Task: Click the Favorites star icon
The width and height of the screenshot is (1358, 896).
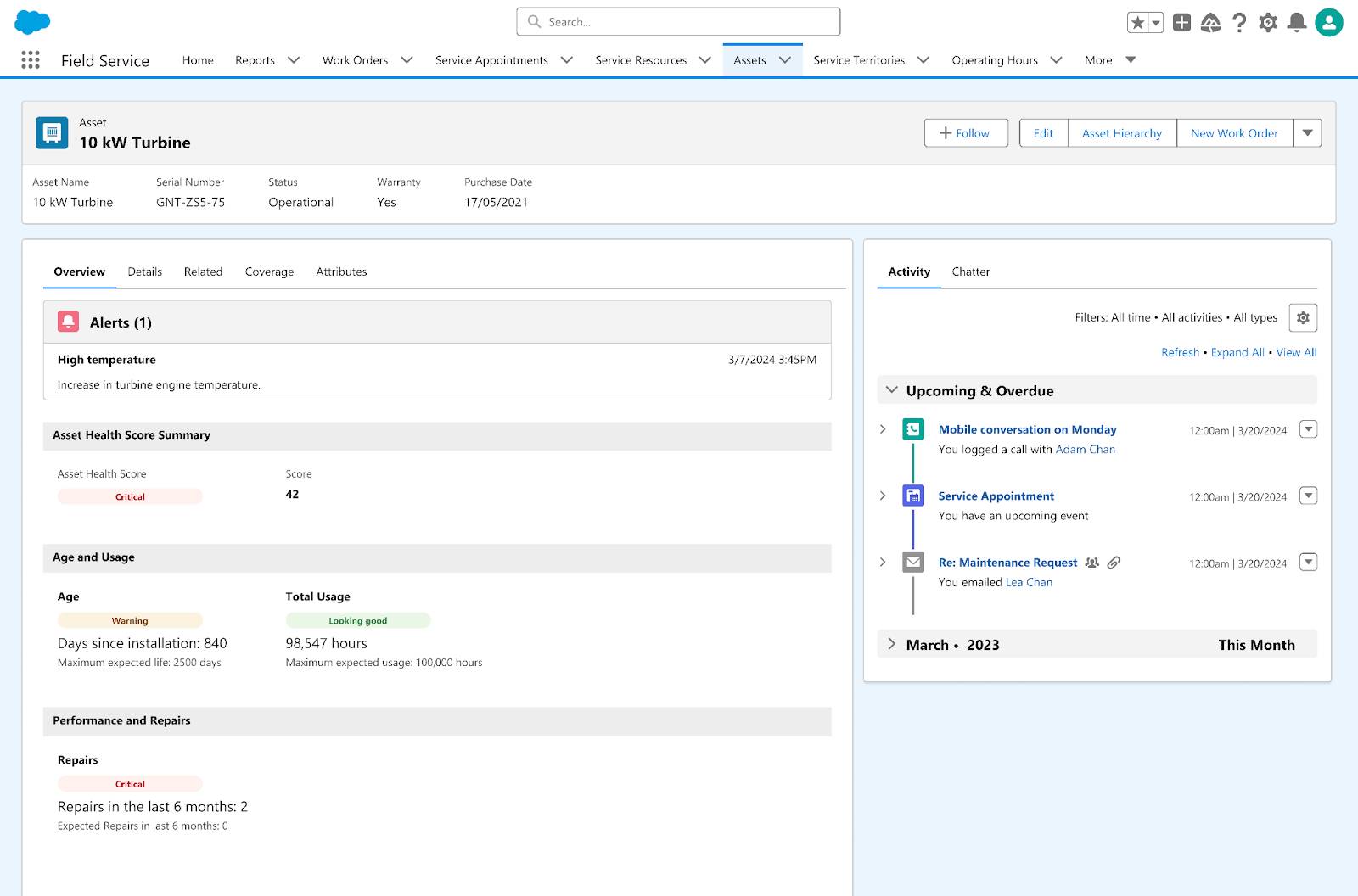Action: [x=1137, y=23]
